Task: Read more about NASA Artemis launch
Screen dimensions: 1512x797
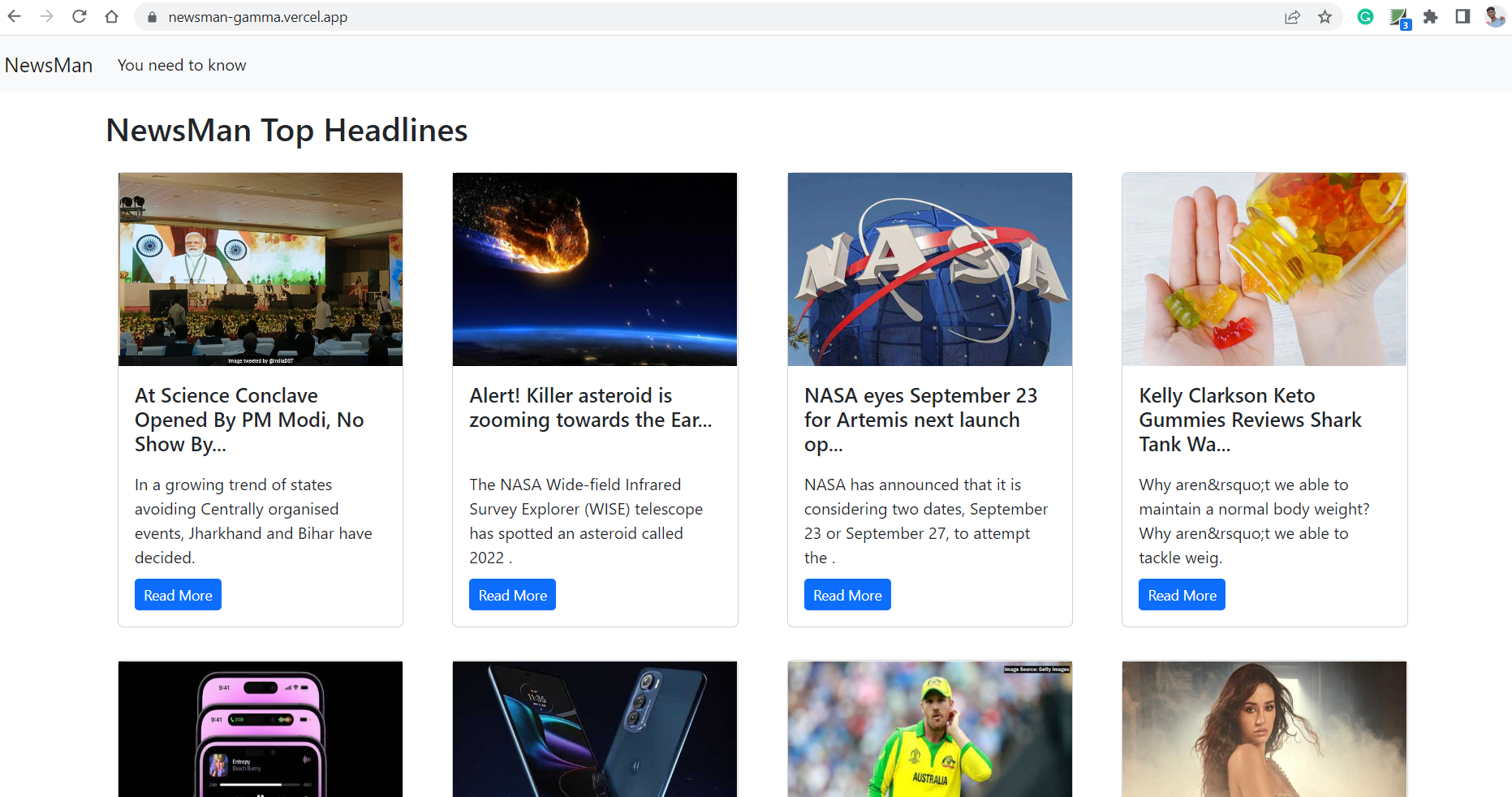Action: [x=847, y=595]
